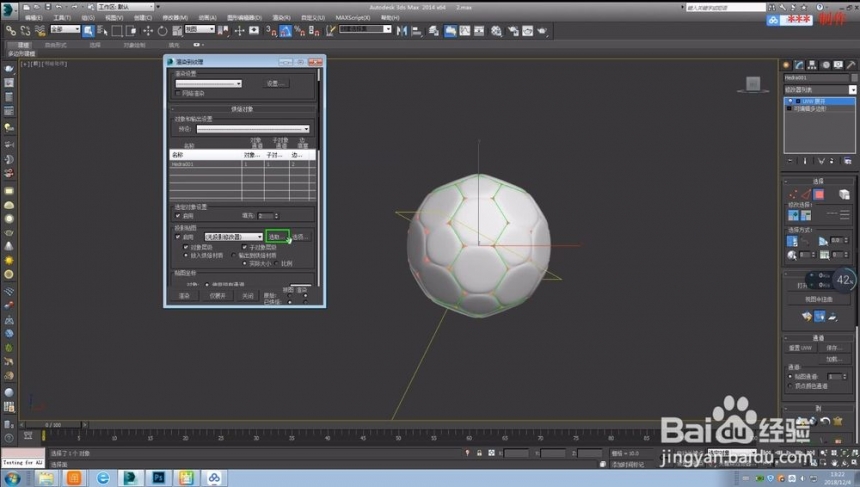Select Actual Size radio button
Viewport: 860px width, 487px height.
click(245, 264)
